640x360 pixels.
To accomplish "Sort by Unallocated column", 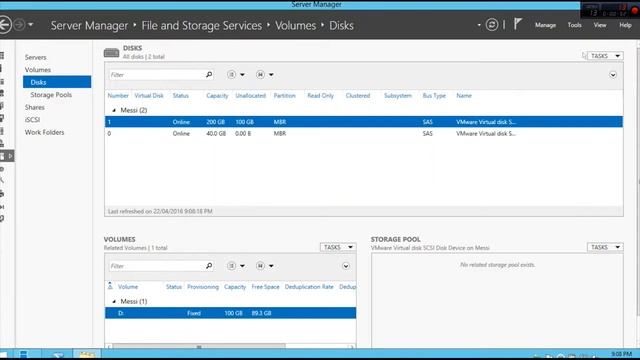I will click(251, 96).
